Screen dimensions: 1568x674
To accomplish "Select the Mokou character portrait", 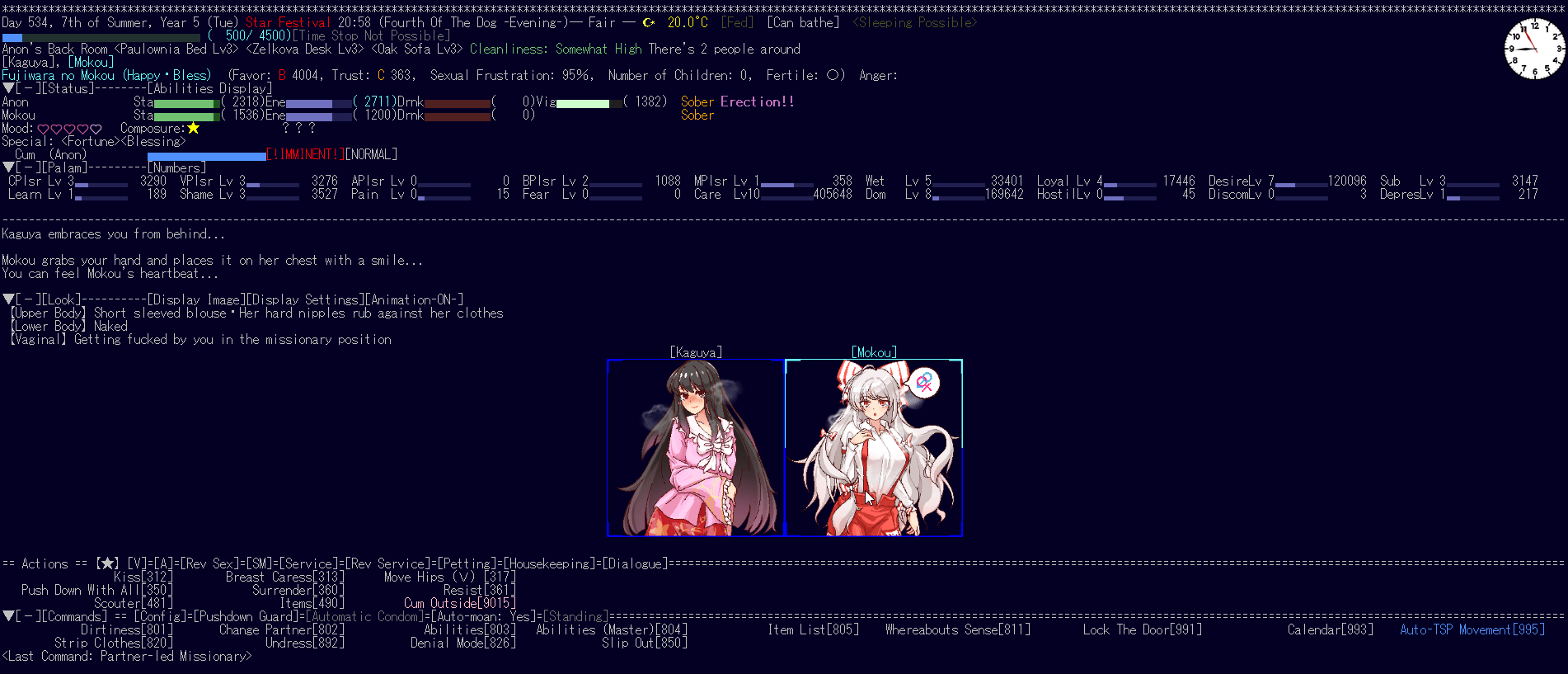I will [x=874, y=448].
